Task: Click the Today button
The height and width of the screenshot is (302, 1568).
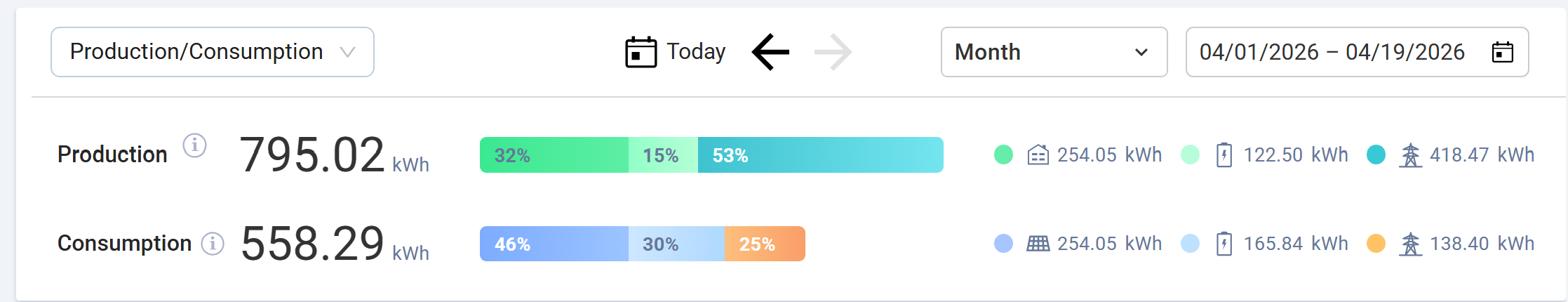Action: coord(695,52)
